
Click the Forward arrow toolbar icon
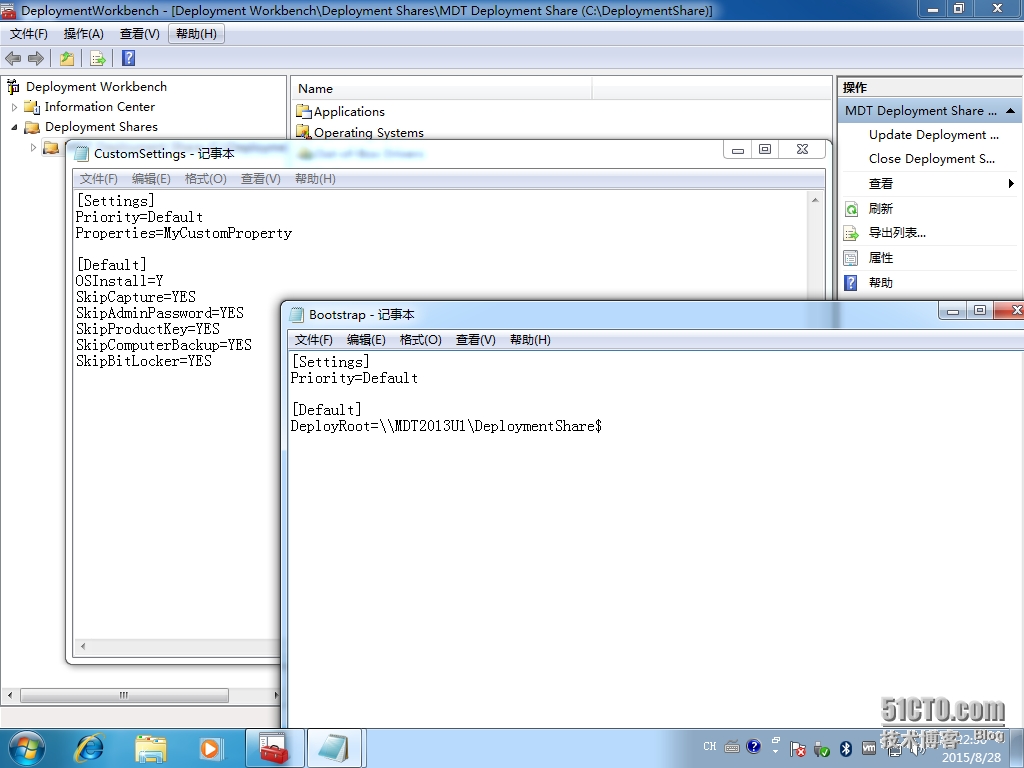(36, 59)
